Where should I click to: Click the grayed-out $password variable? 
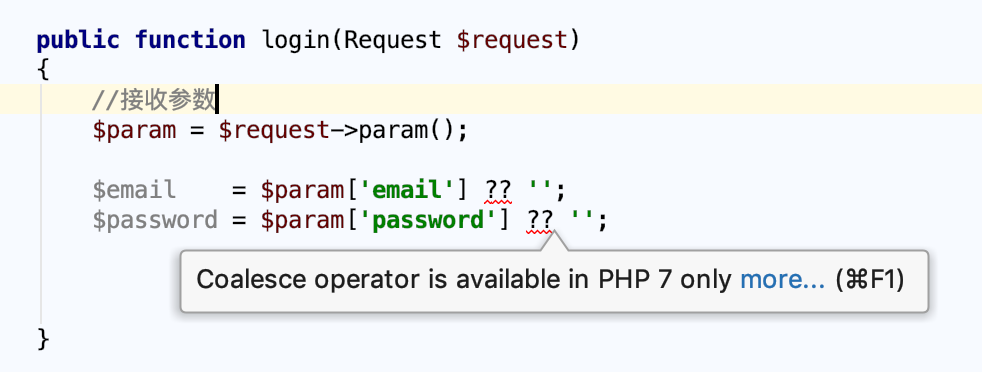click(x=155, y=220)
